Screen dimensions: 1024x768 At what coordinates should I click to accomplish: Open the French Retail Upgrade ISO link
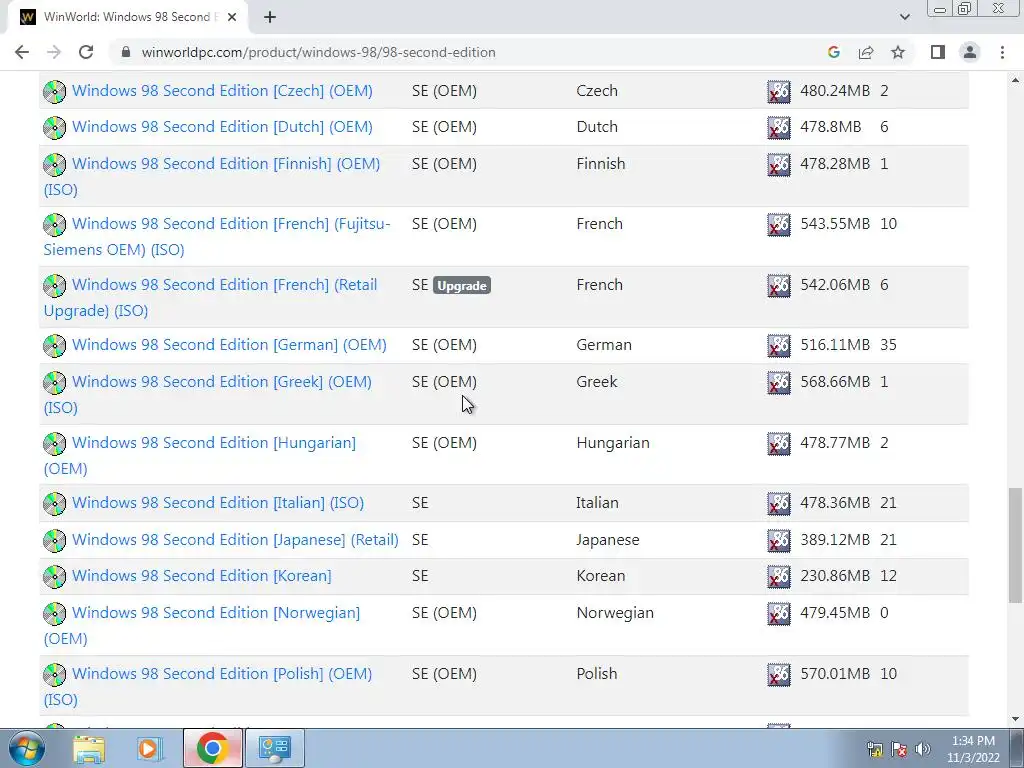point(210,297)
